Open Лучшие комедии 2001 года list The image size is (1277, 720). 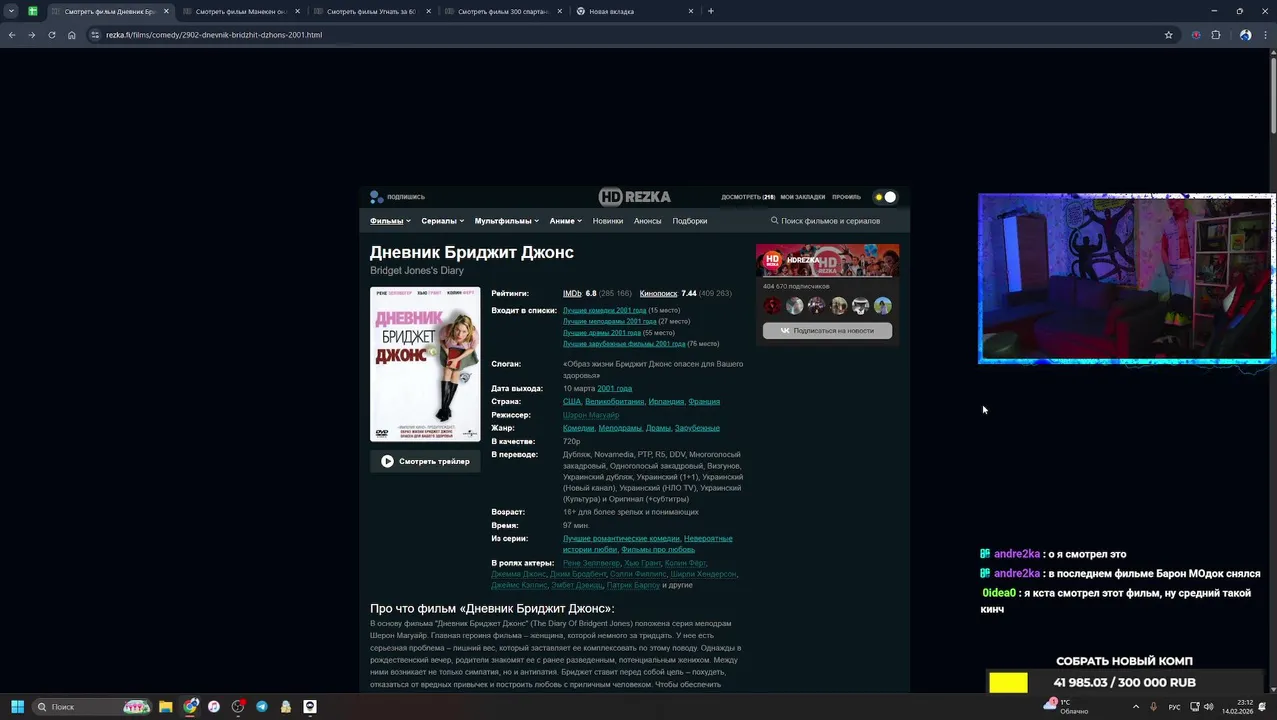tap(604, 311)
